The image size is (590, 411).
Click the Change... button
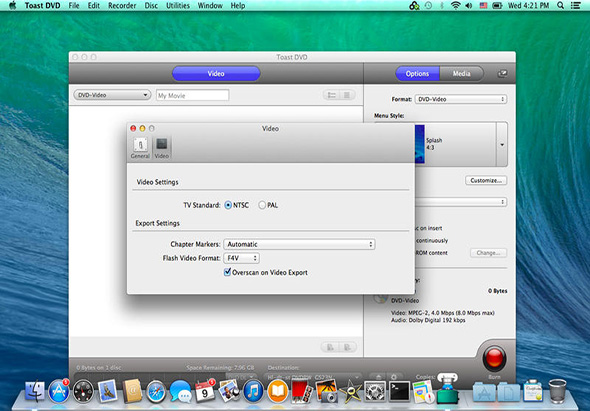(x=488, y=253)
